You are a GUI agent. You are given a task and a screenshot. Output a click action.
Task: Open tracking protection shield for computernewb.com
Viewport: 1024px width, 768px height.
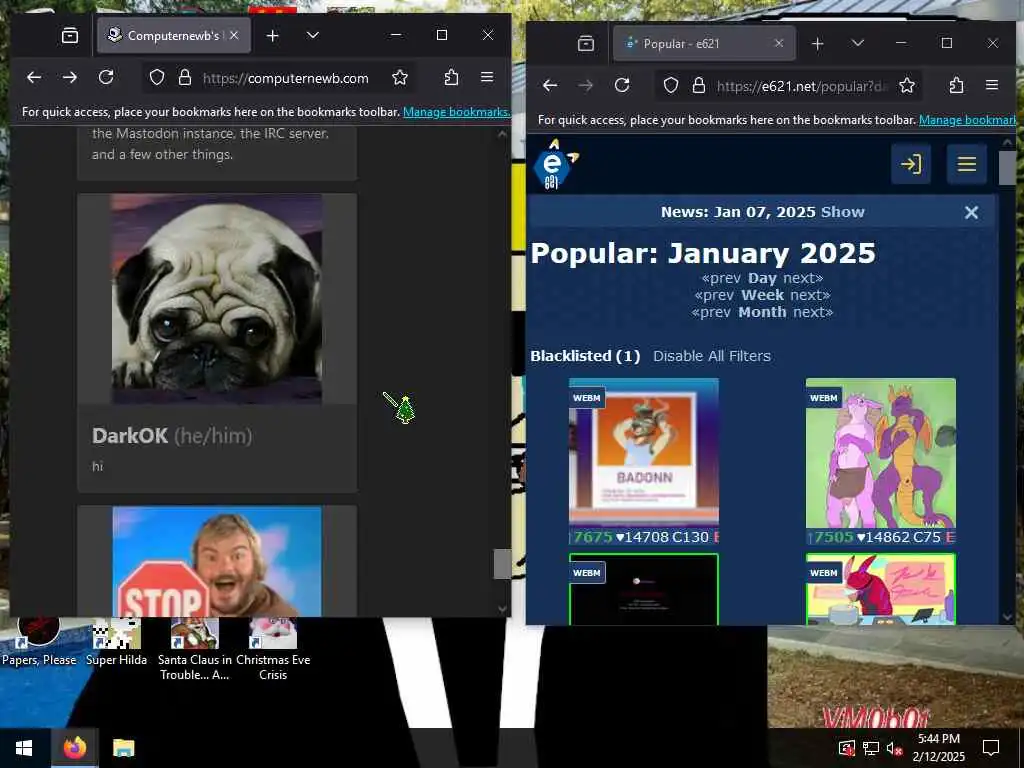click(x=157, y=78)
